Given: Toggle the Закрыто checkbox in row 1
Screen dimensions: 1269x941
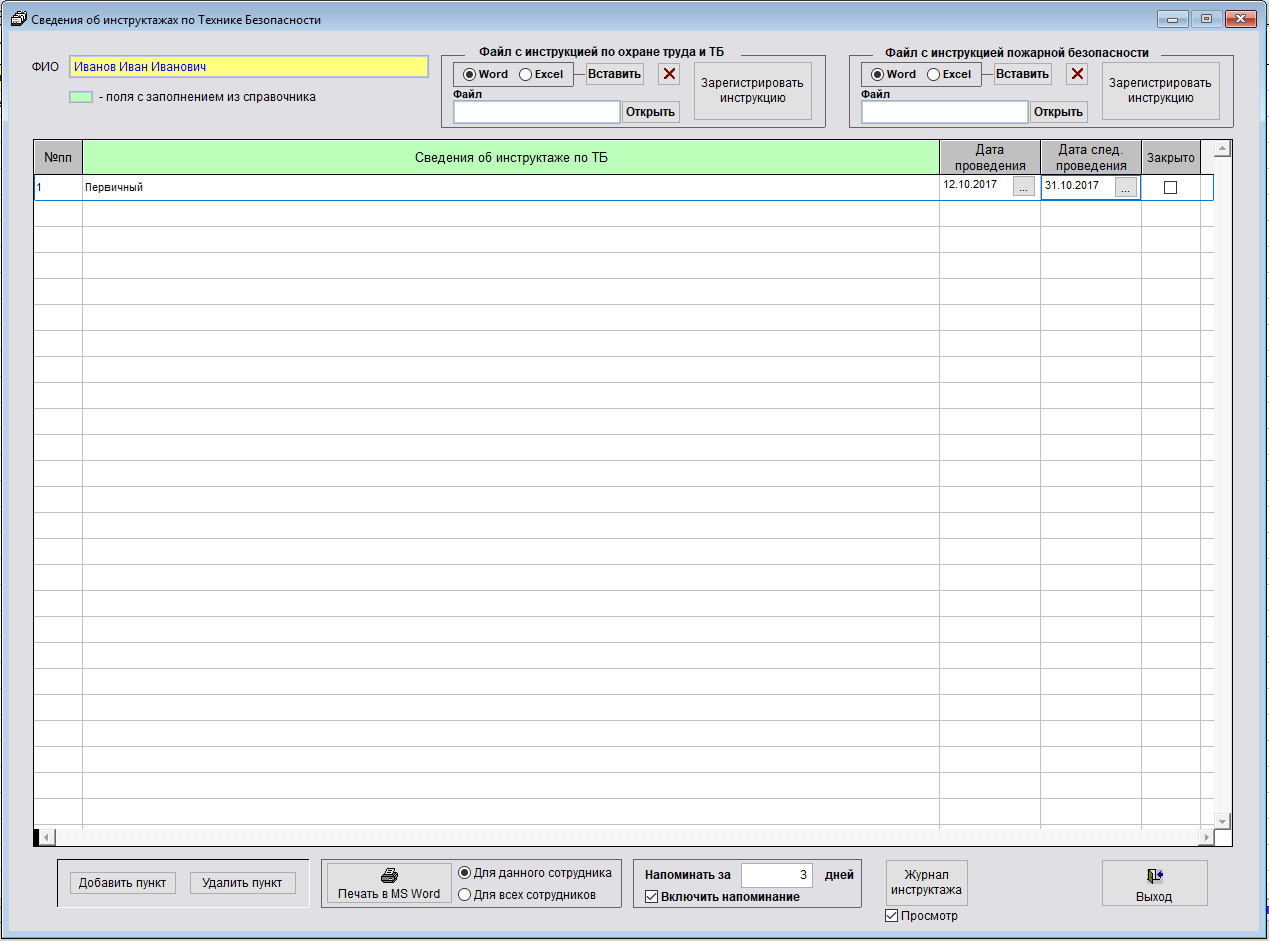Looking at the screenshot, I should pos(1170,188).
